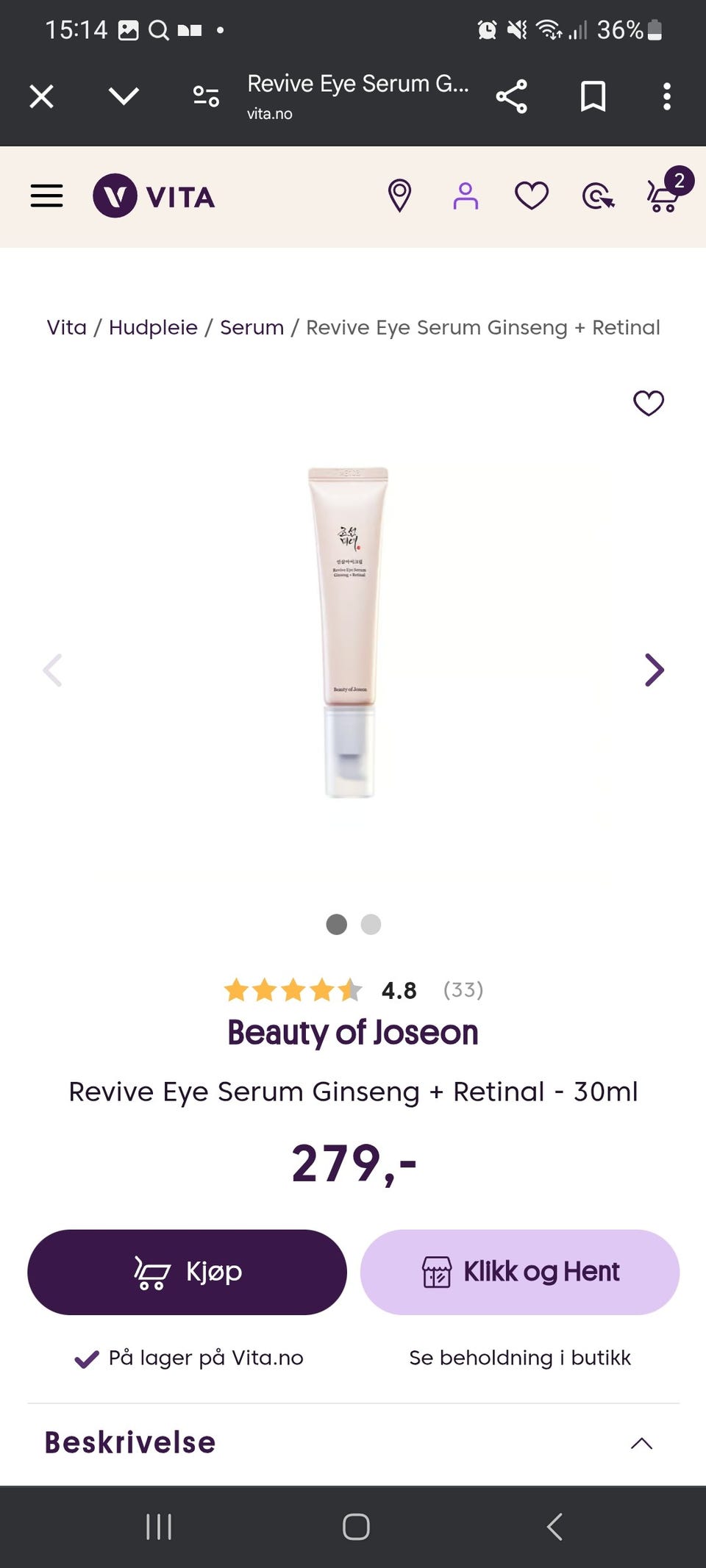The image size is (706, 1568).
Task: Minimize the browser tab with down chevron
Action: [124, 96]
